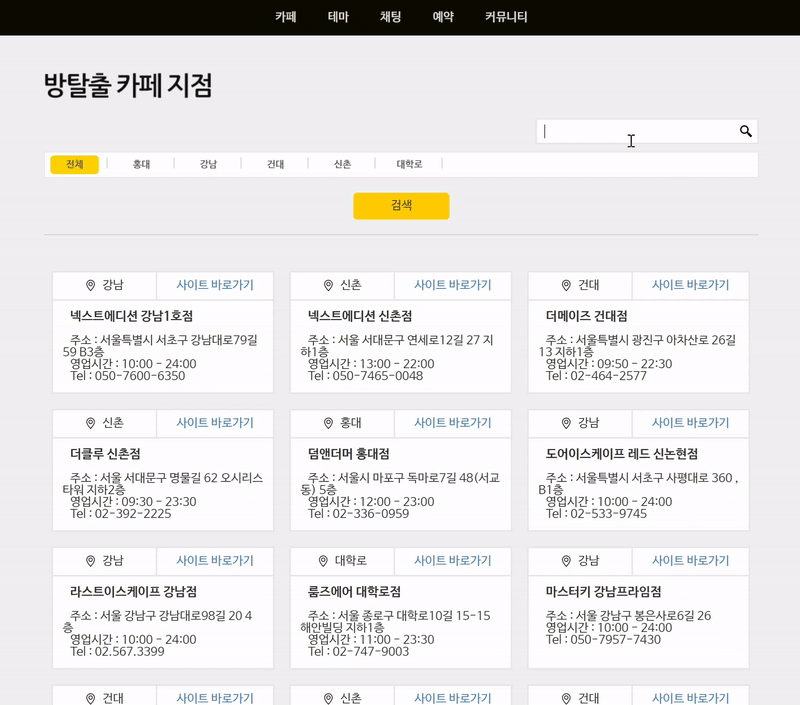This screenshot has height=705, width=800.
Task: Click phone number 02.567.3399
Action: tap(130, 651)
